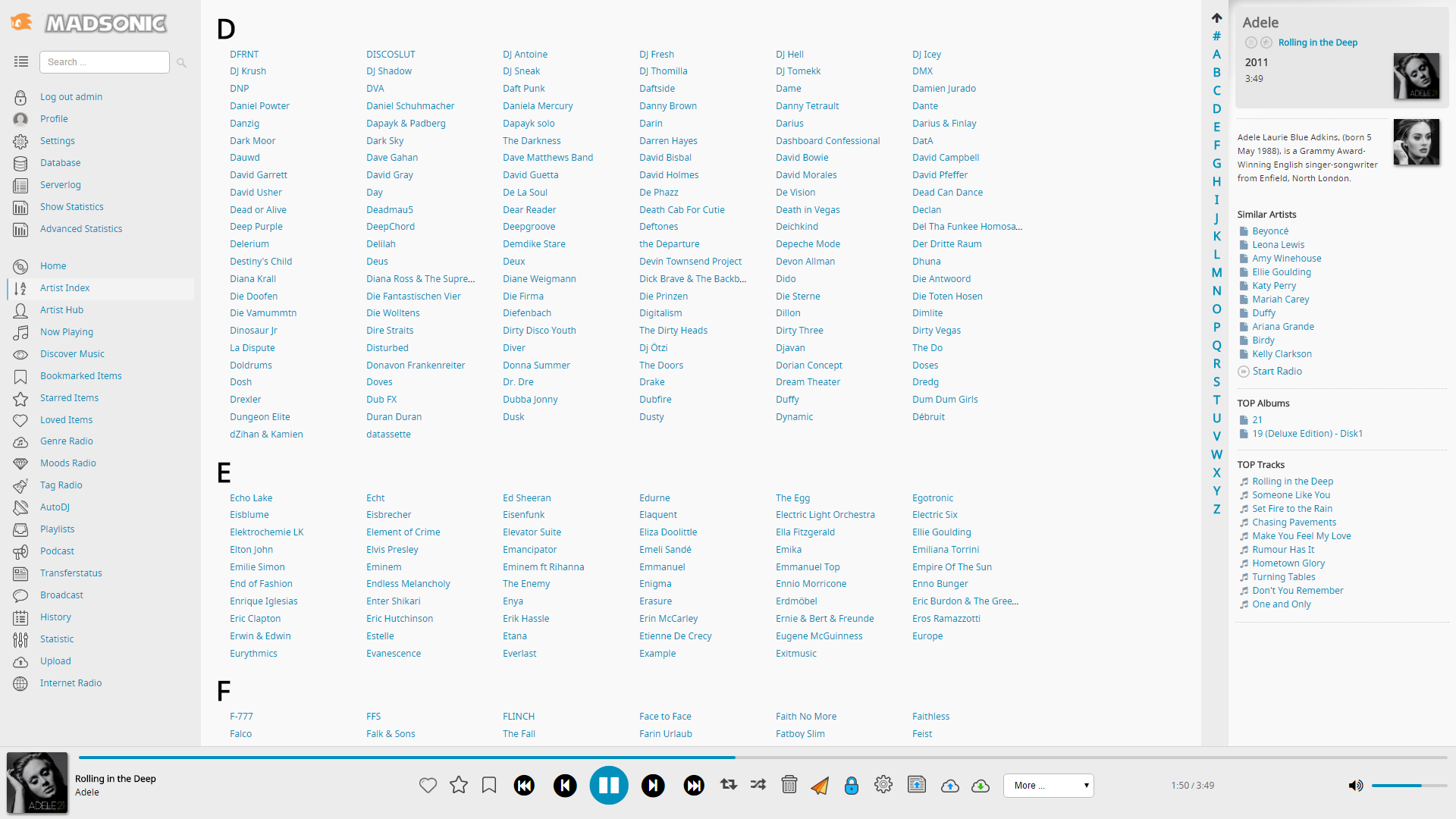Click the heart icon in the player bar
The height and width of the screenshot is (819, 1456).
point(428,786)
